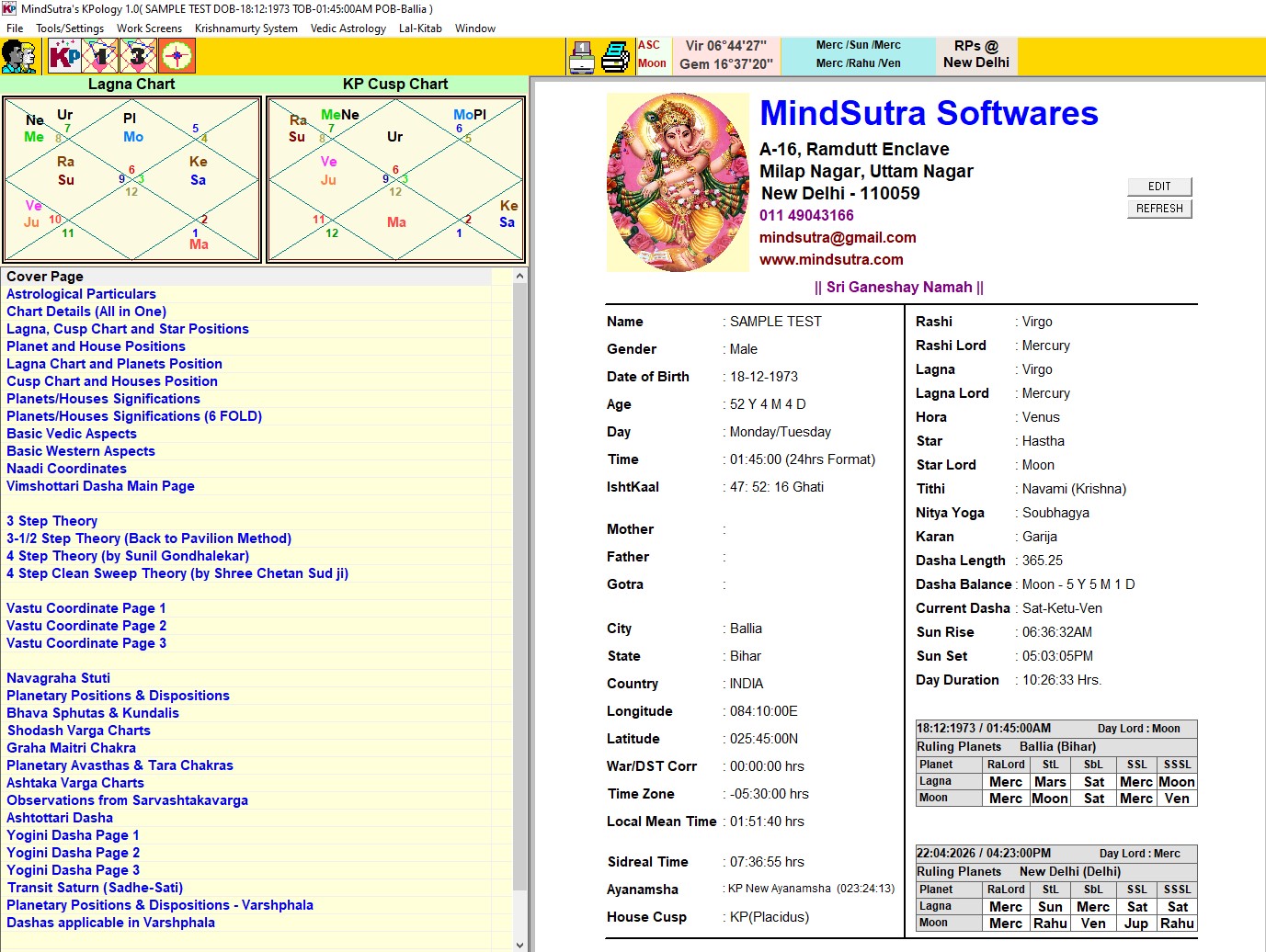Open the Krishnamurty System menu
1266x952 pixels.
coord(246,28)
